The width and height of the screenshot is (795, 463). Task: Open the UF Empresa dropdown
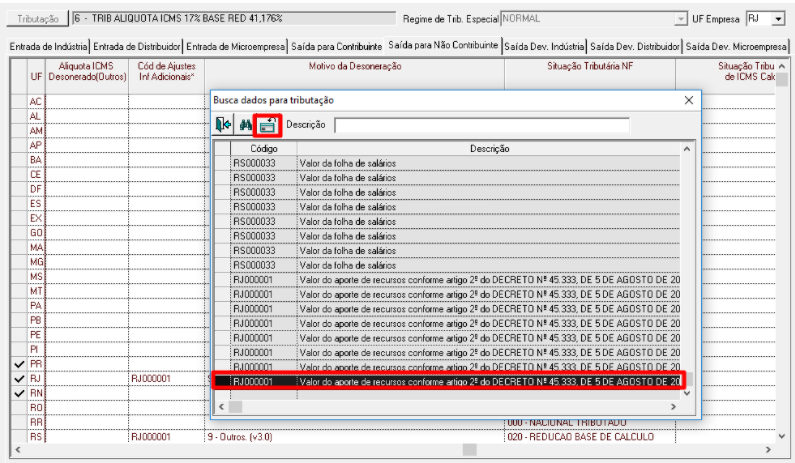(778, 19)
